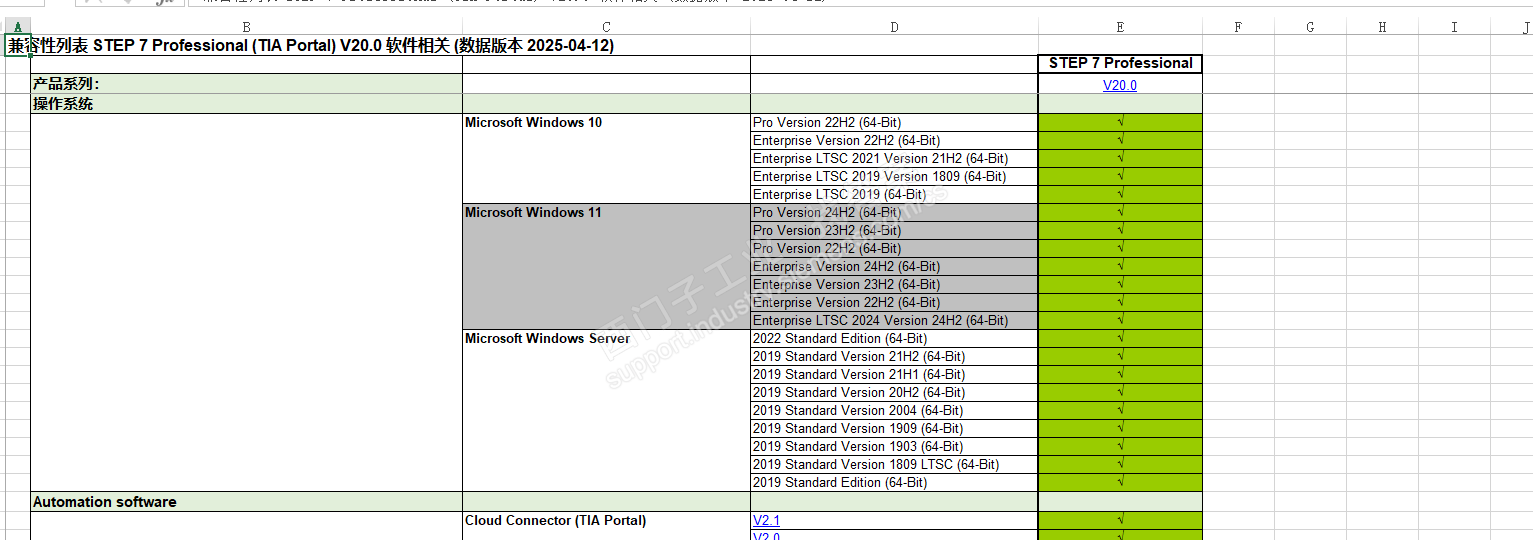Select column F header
This screenshot has width=1533, height=540.
point(1238,27)
